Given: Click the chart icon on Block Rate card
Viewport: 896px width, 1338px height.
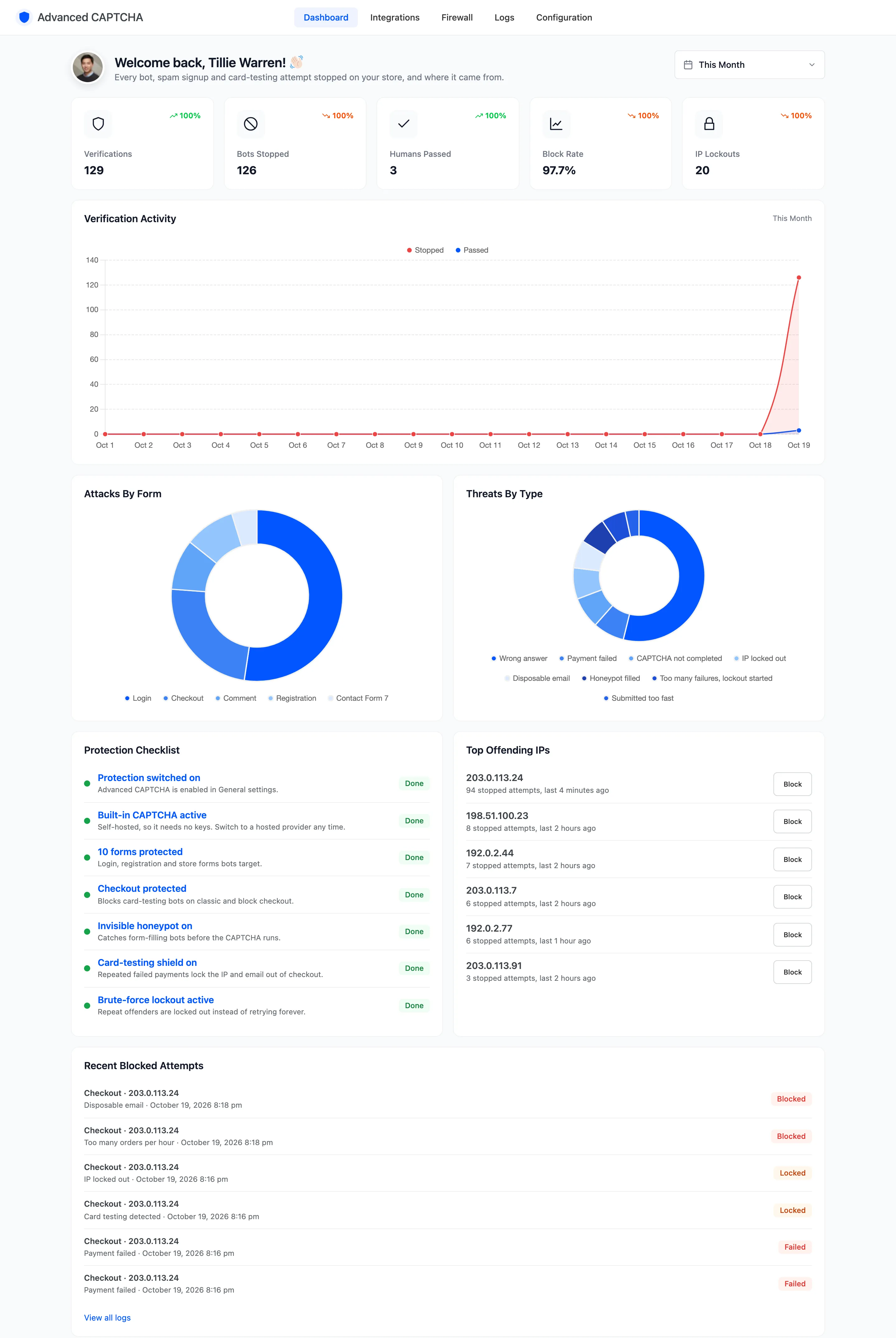Looking at the screenshot, I should coord(556,124).
